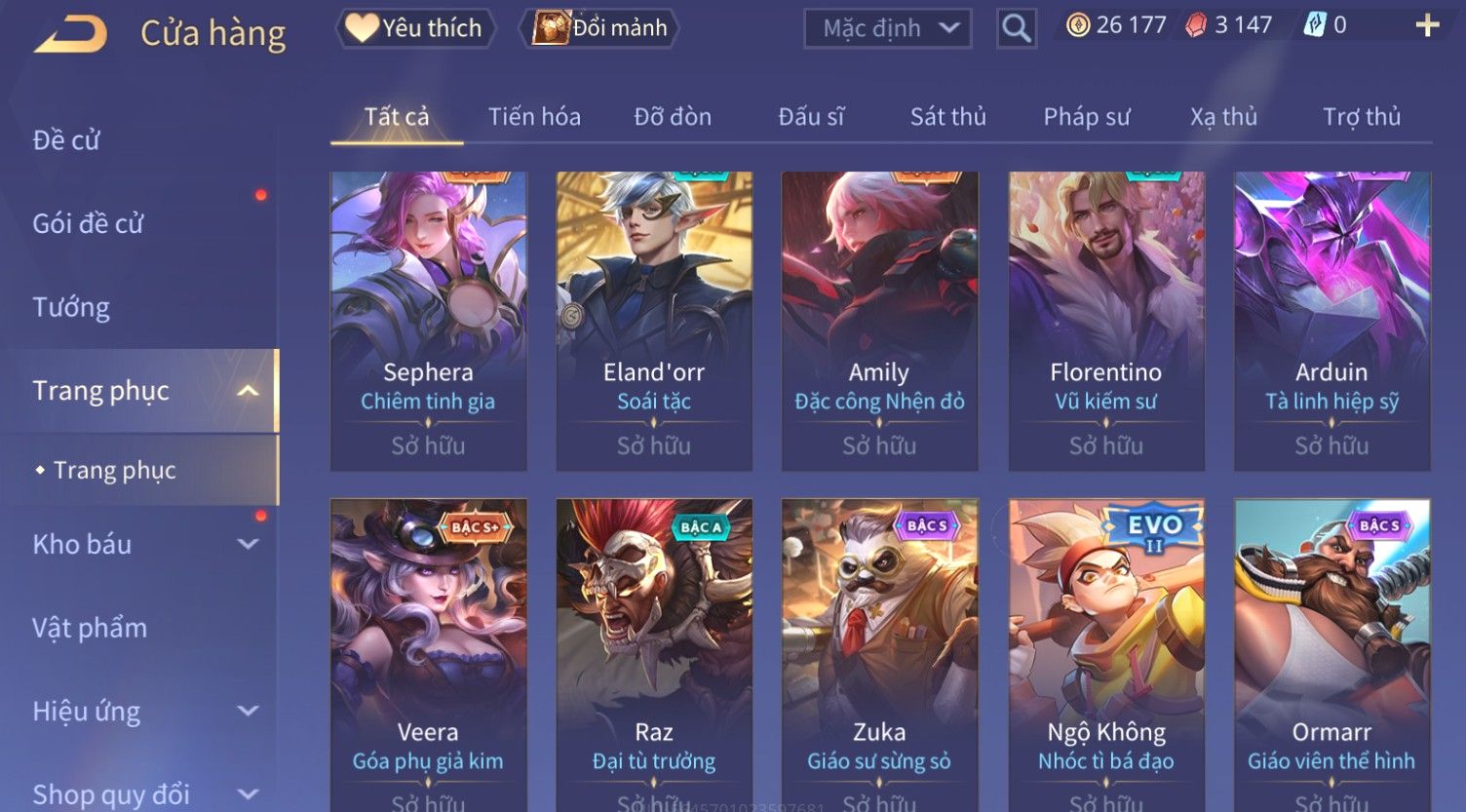The height and width of the screenshot is (812, 1466).
Task: Tap the plus icon to add currency
Action: click(1427, 26)
